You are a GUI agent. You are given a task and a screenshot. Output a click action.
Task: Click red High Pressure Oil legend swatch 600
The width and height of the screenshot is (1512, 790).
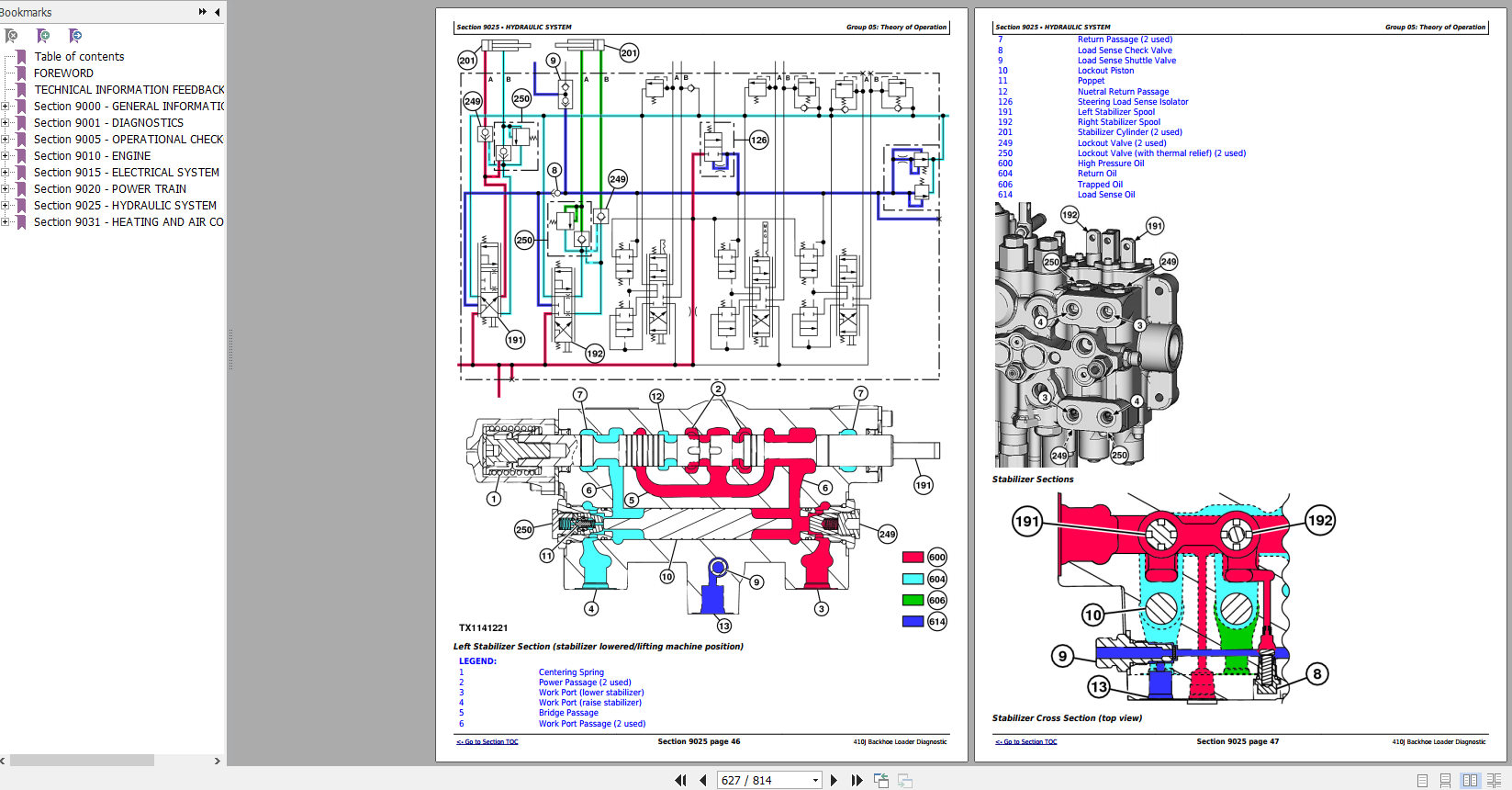click(913, 558)
